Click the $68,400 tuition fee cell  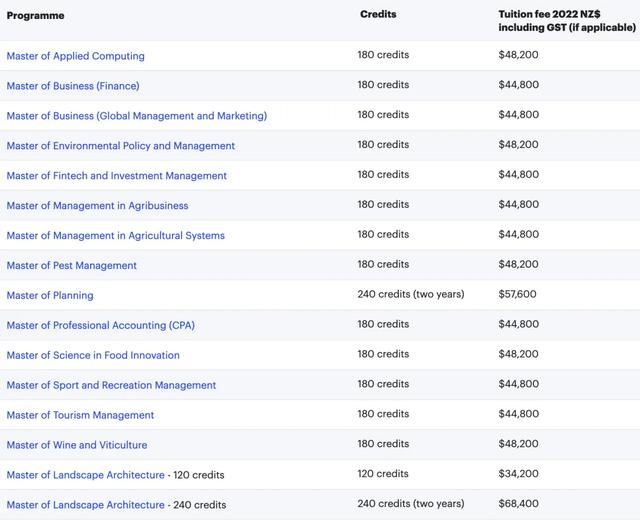pyautogui.click(x=518, y=504)
